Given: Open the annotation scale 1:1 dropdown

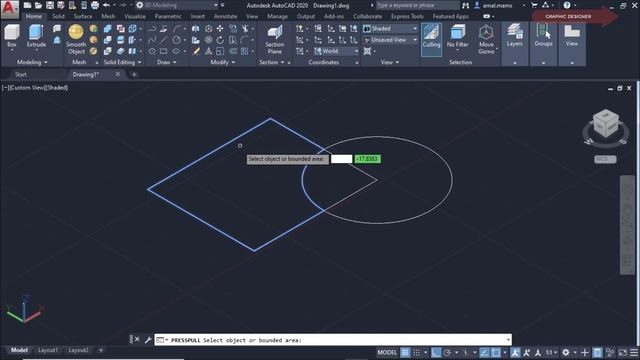Looking at the screenshot, I should (x=551, y=352).
